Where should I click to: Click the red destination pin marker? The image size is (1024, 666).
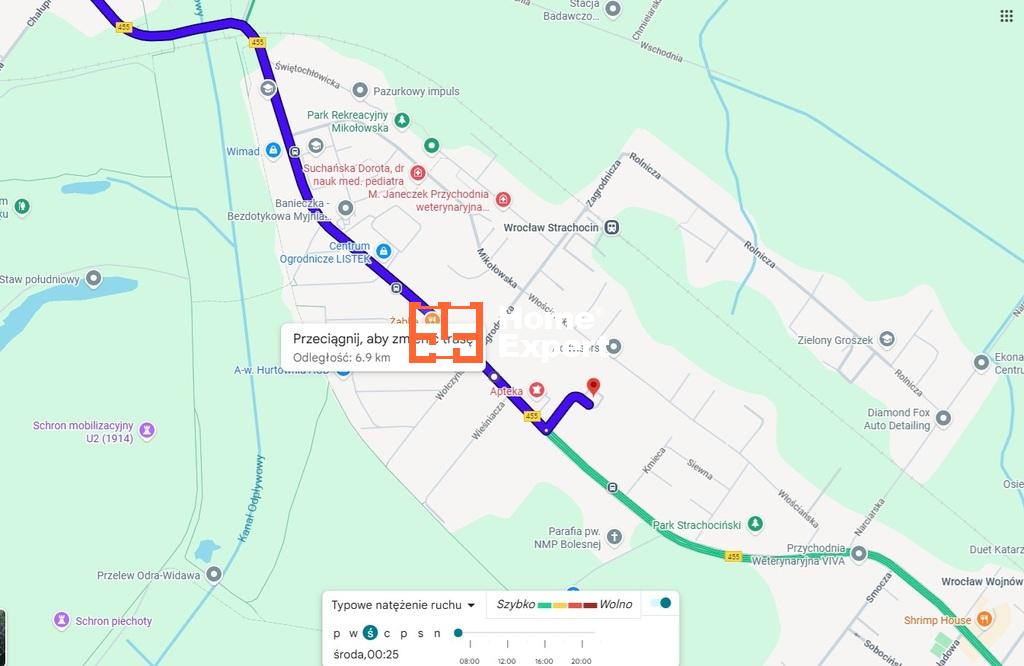593,387
